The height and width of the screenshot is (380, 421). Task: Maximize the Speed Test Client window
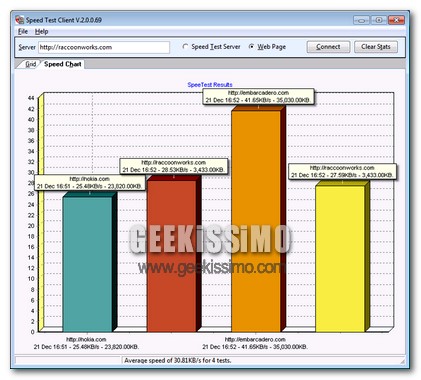tap(379, 20)
